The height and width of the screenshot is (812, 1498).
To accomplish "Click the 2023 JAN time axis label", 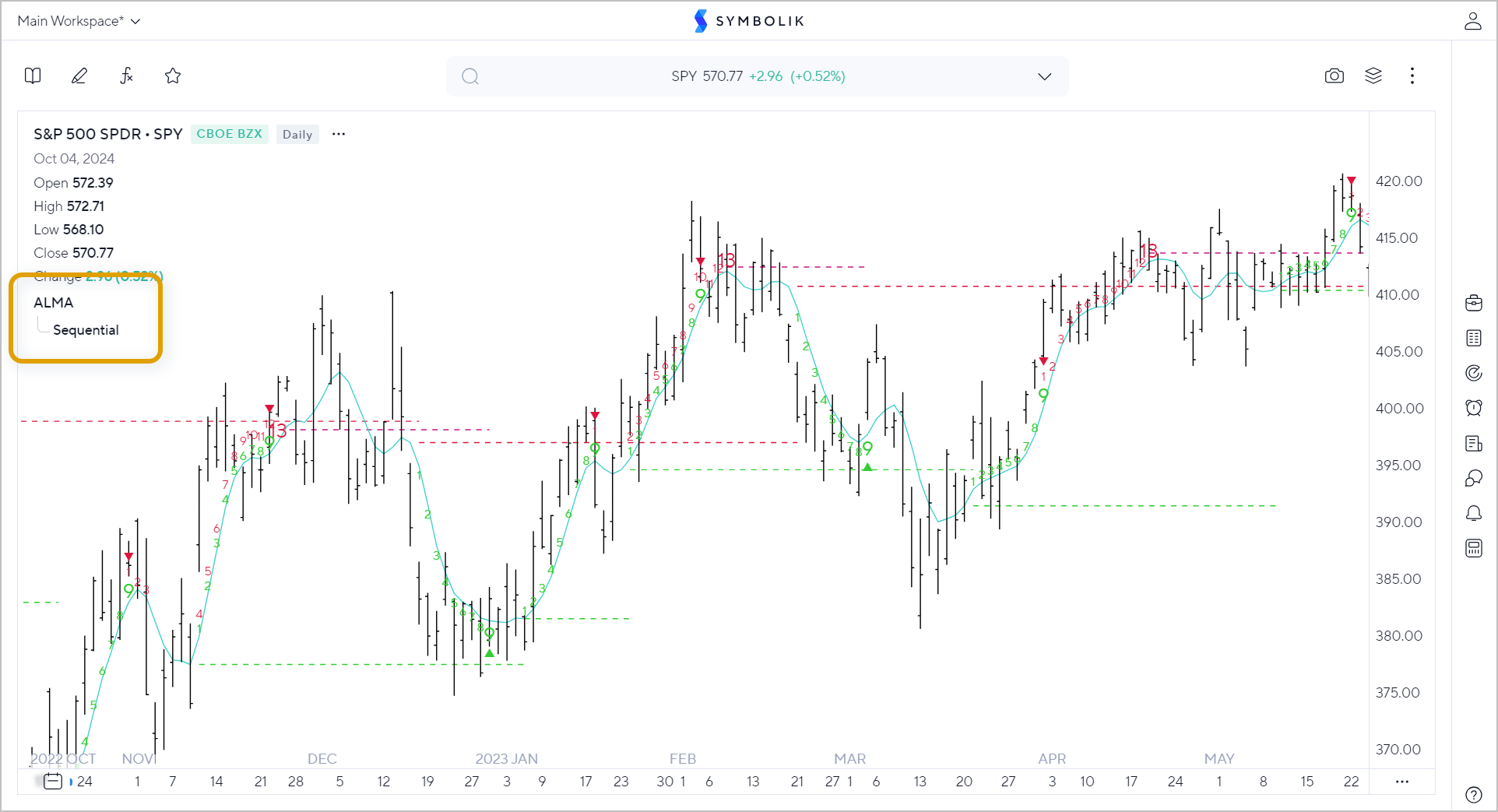I will tap(507, 759).
